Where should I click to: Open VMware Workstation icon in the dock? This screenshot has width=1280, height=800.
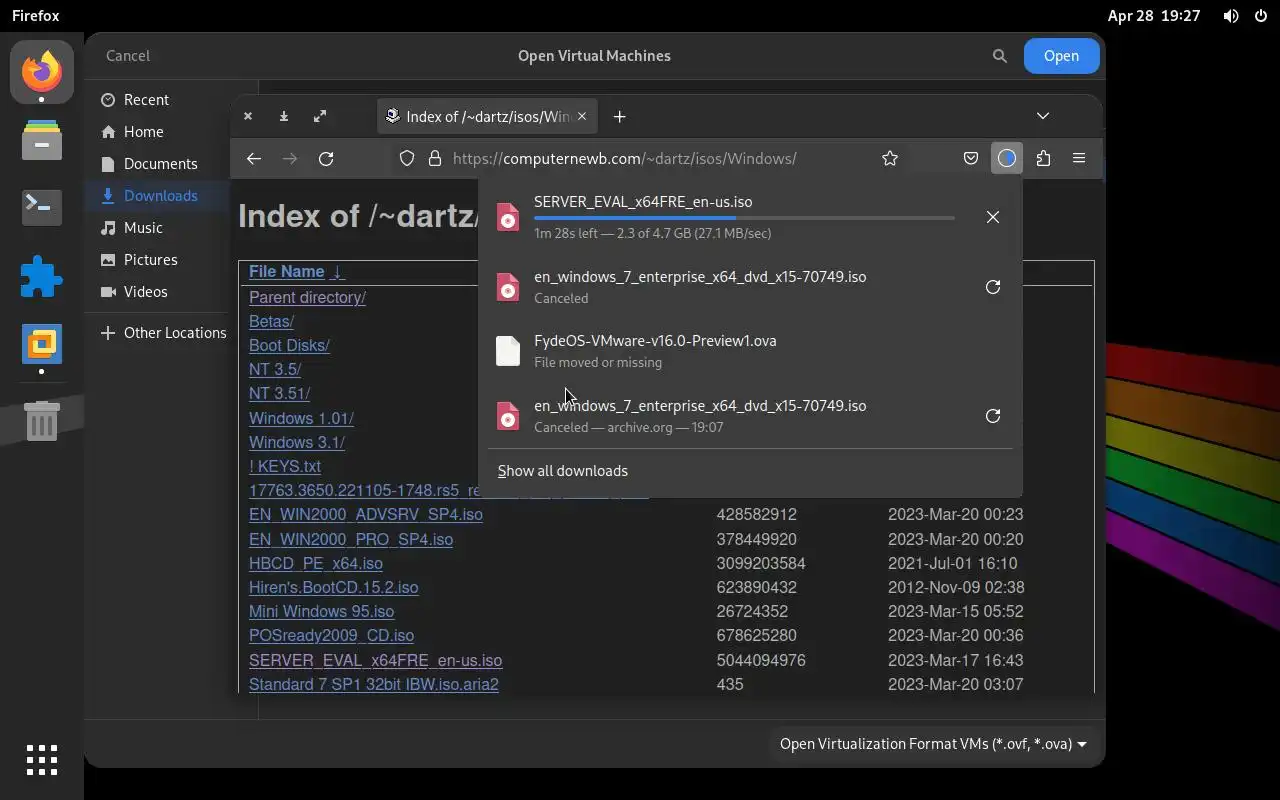click(42, 345)
